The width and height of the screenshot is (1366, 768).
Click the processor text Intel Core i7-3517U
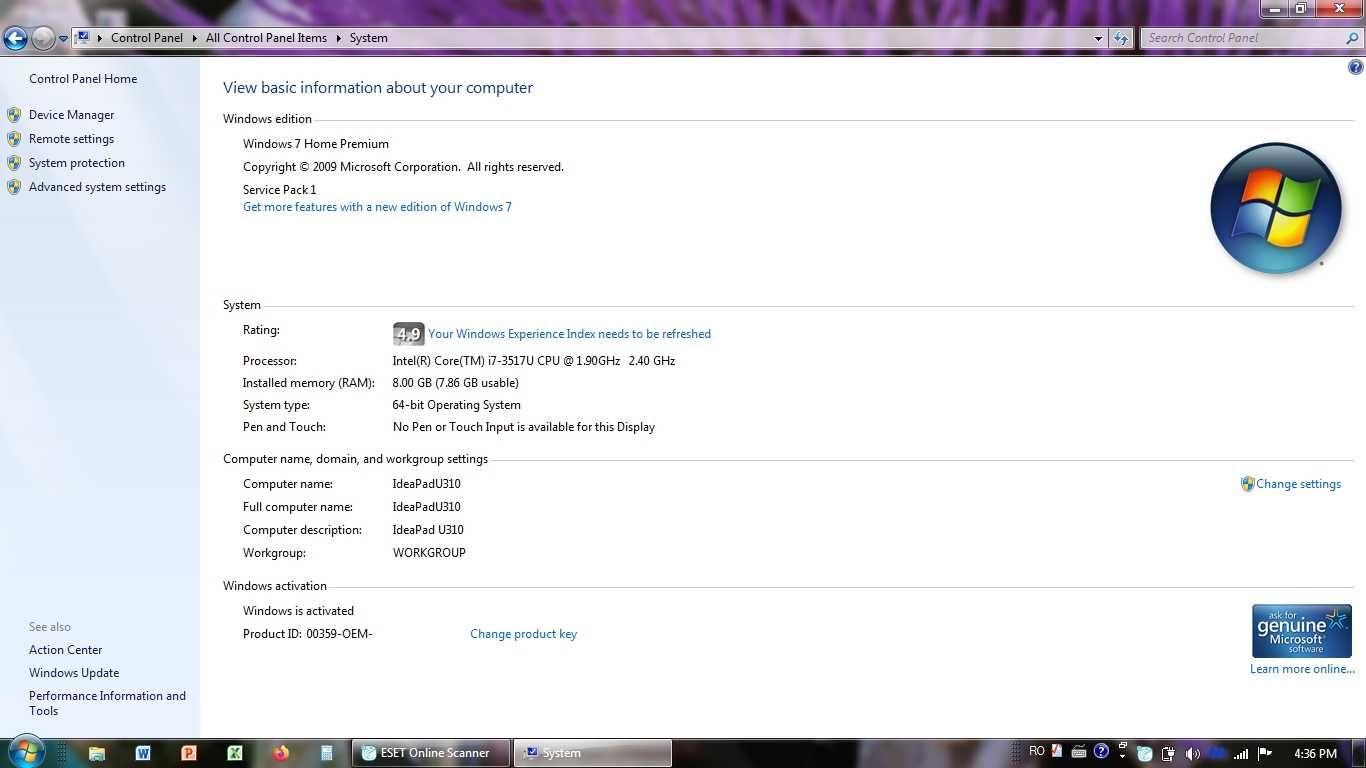pyautogui.click(x=533, y=361)
